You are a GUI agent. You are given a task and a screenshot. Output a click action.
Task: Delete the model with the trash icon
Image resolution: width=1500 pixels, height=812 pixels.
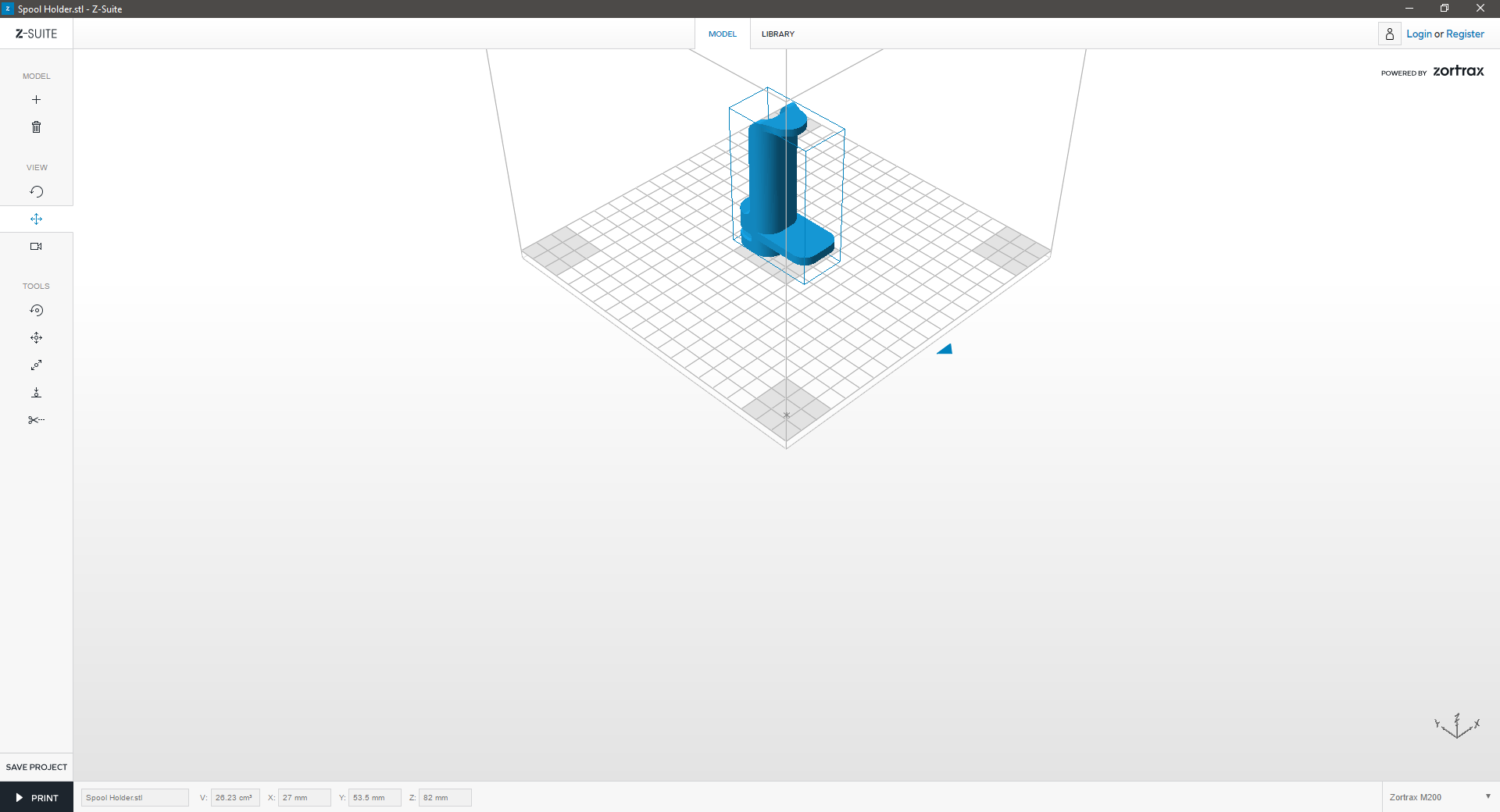36,127
